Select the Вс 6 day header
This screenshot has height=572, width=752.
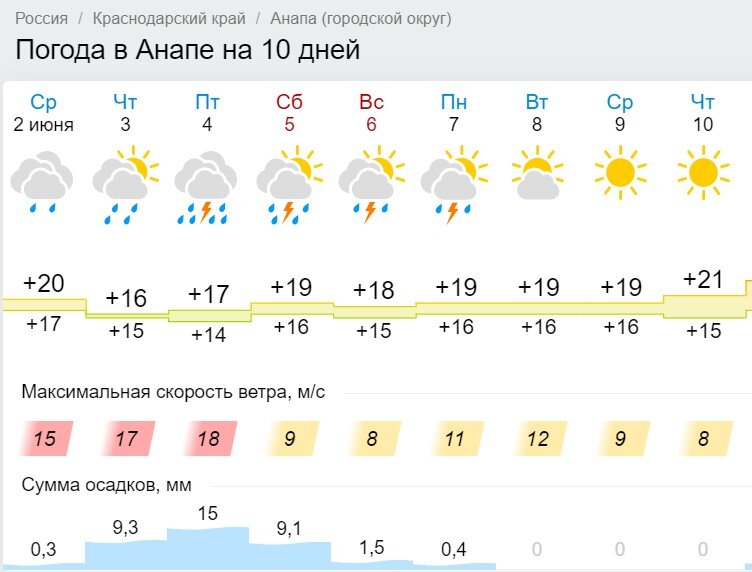tap(372, 113)
